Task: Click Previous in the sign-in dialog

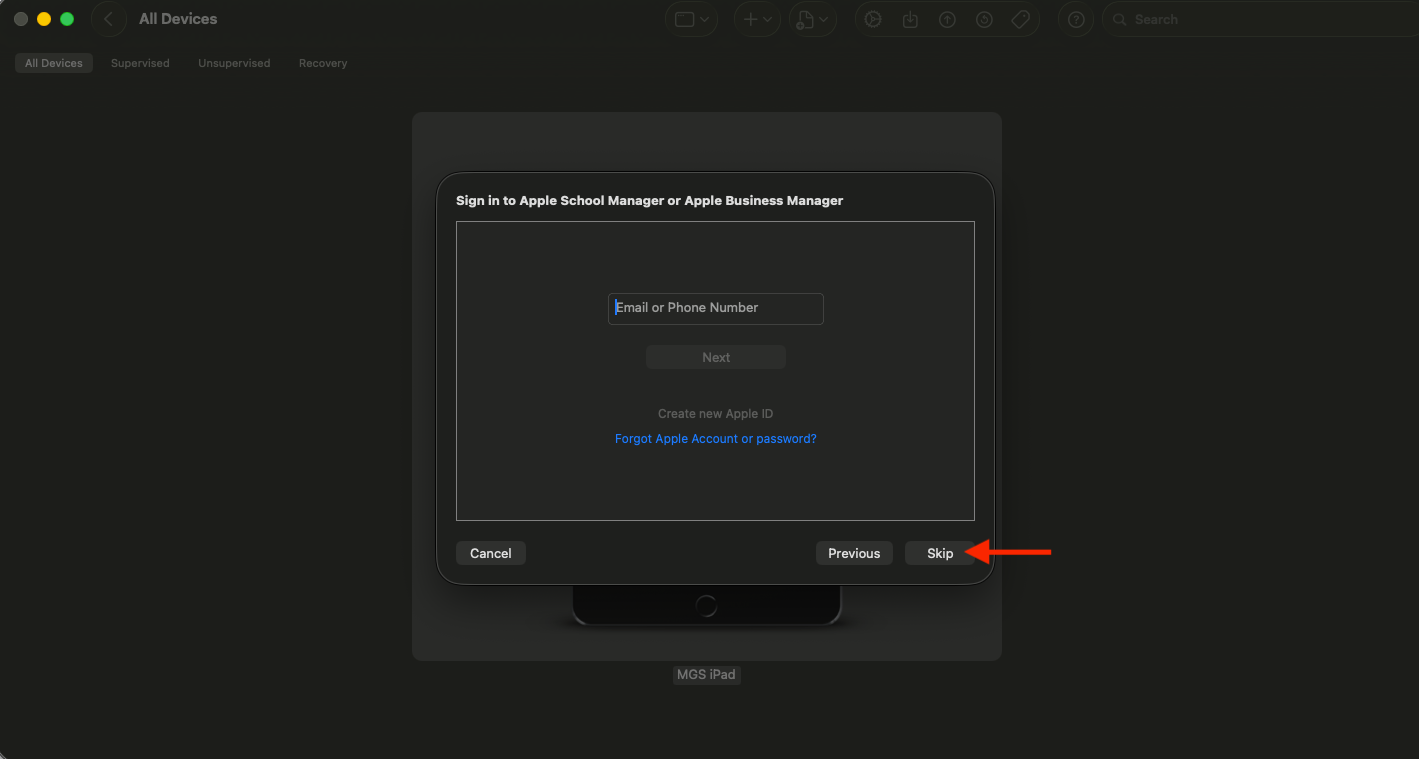Action: click(854, 553)
